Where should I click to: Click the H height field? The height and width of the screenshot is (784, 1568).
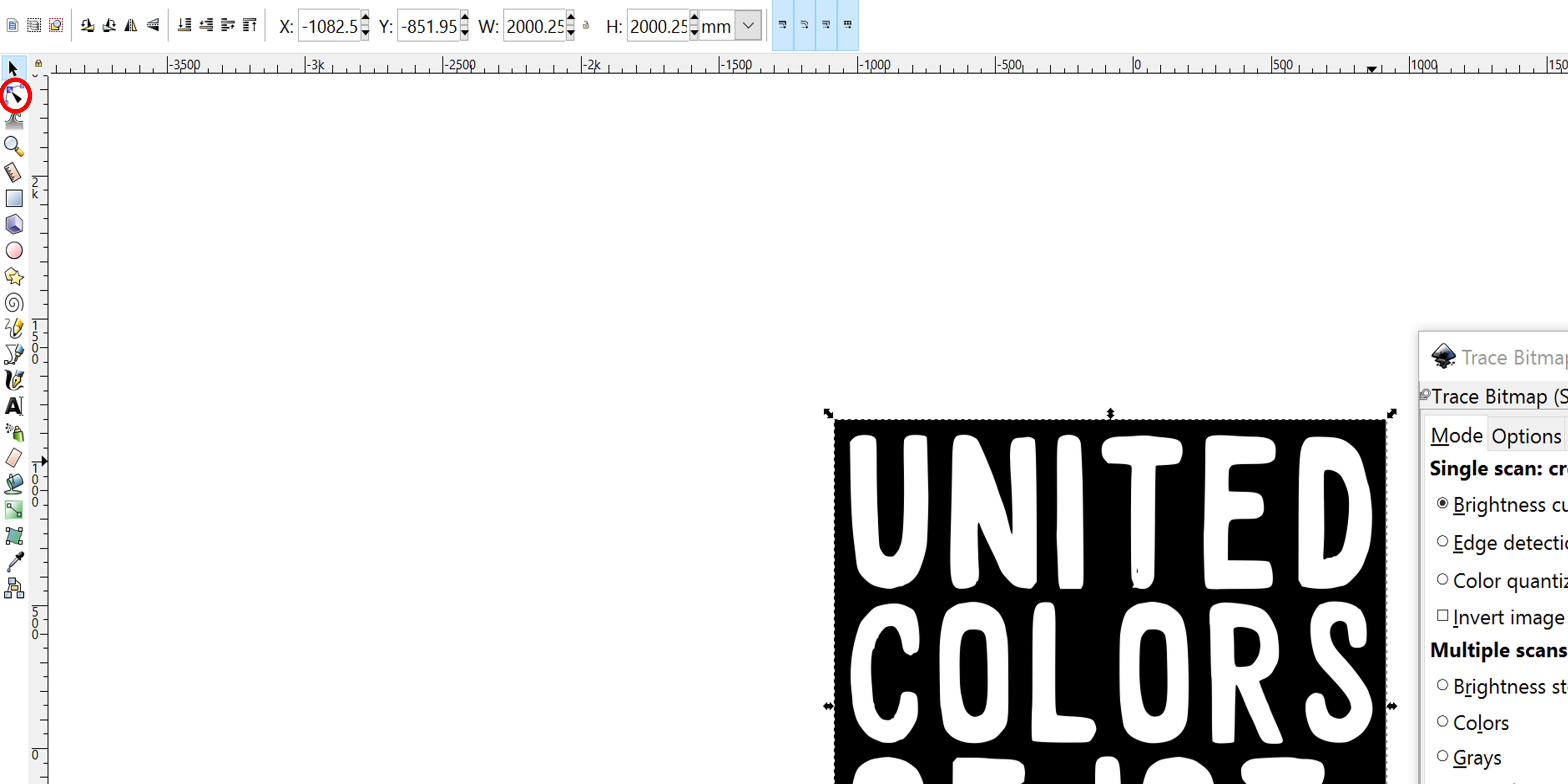658,26
